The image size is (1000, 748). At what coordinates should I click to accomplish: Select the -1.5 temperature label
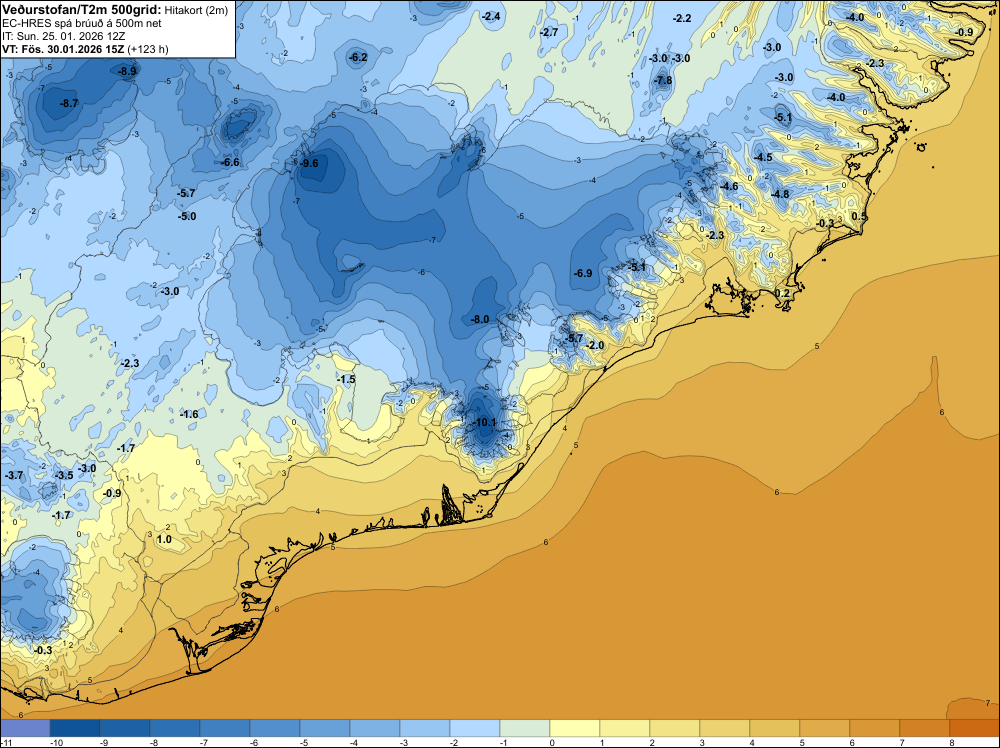tap(346, 379)
